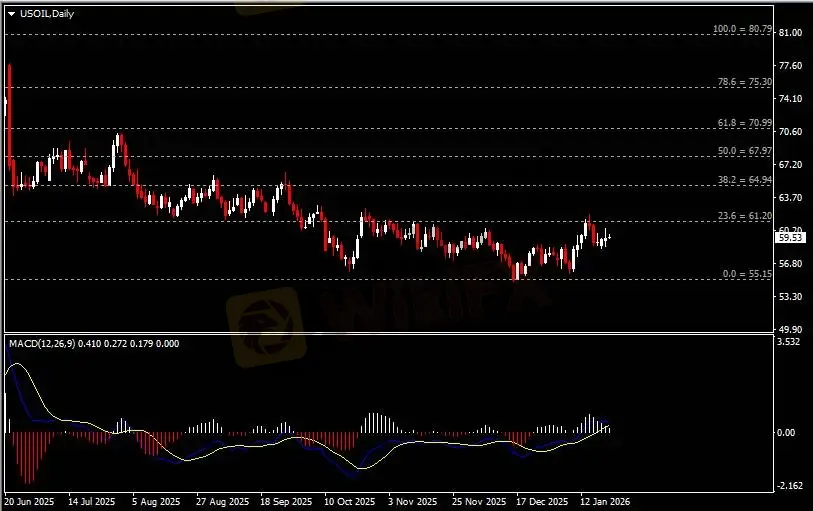Screen dimensions: 813x511
Task: Click the 12 Jan 2026 date label
Action: tap(605, 502)
